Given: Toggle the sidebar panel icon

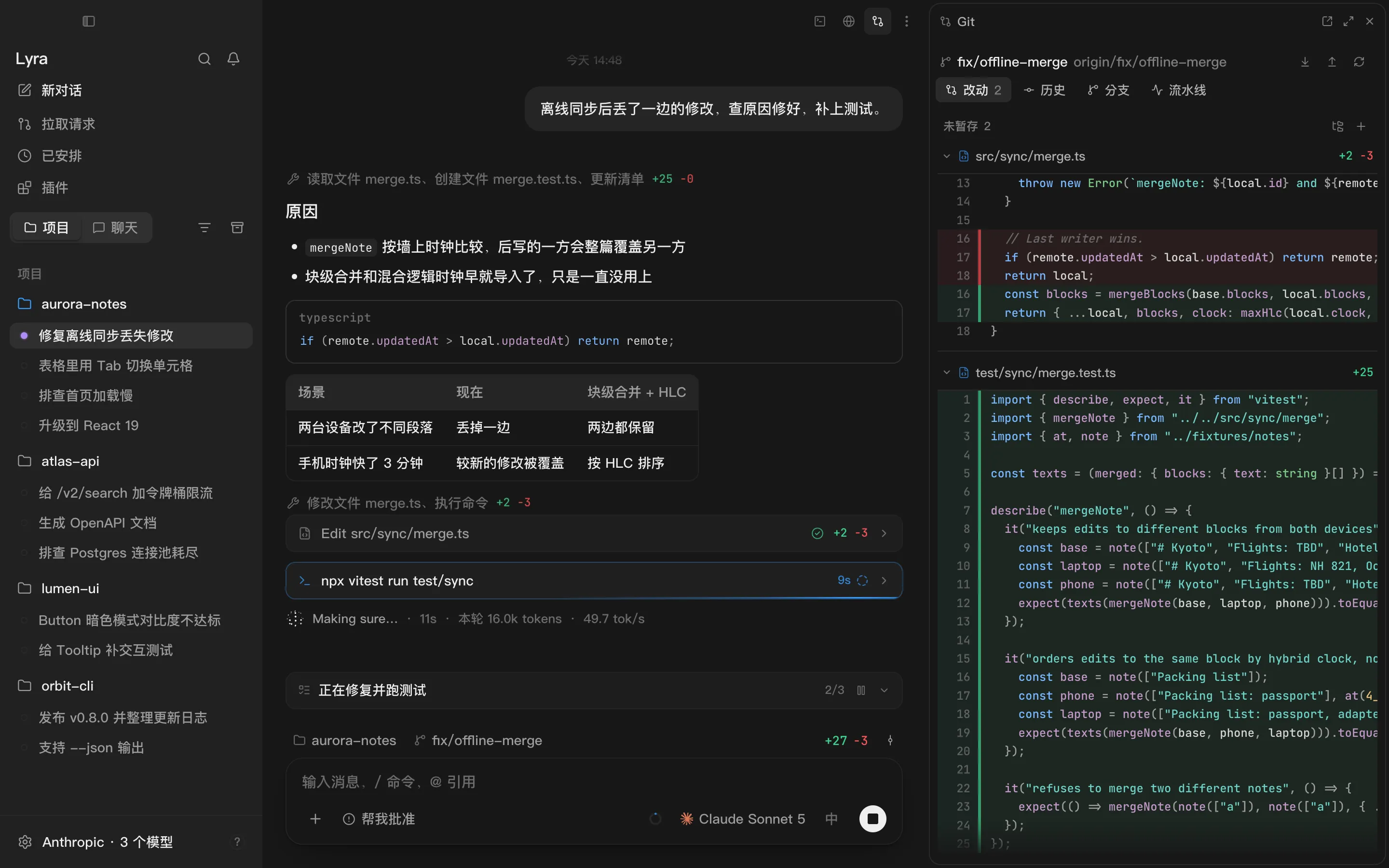Looking at the screenshot, I should pyautogui.click(x=88, y=21).
